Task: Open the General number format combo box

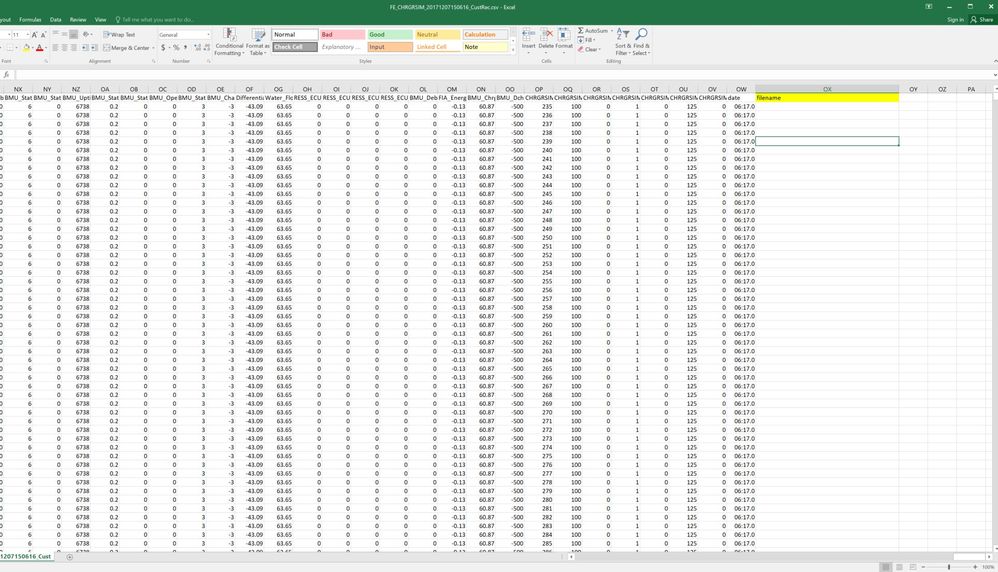Action: [184, 35]
